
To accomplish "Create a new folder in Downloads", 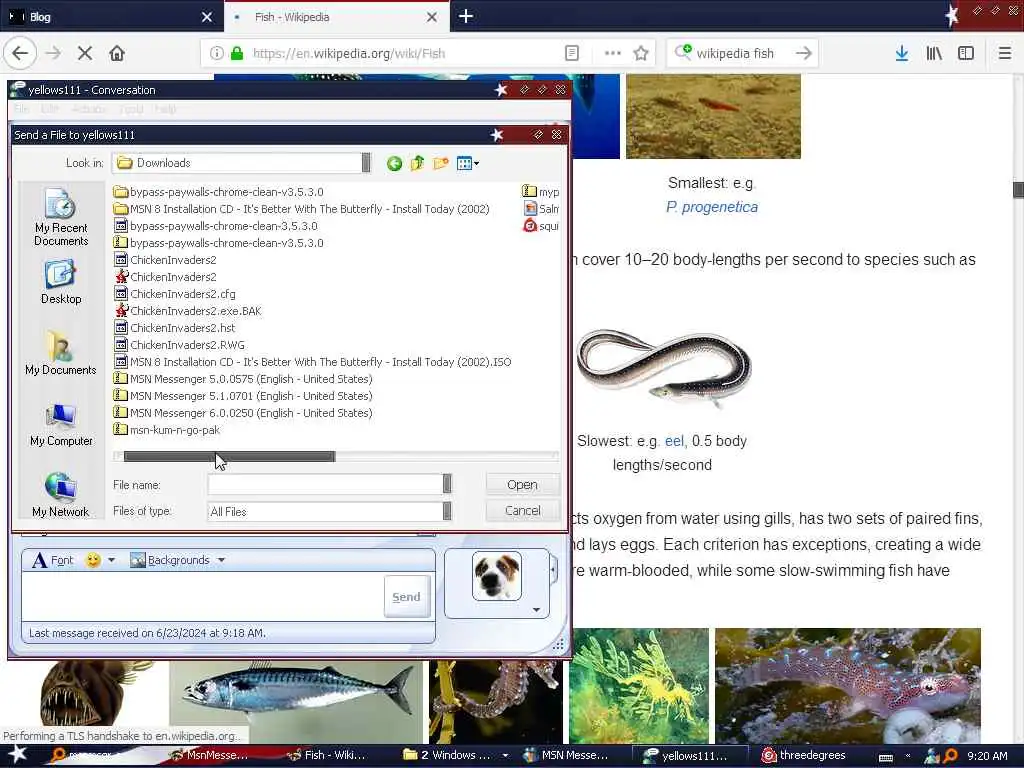I will 441,163.
